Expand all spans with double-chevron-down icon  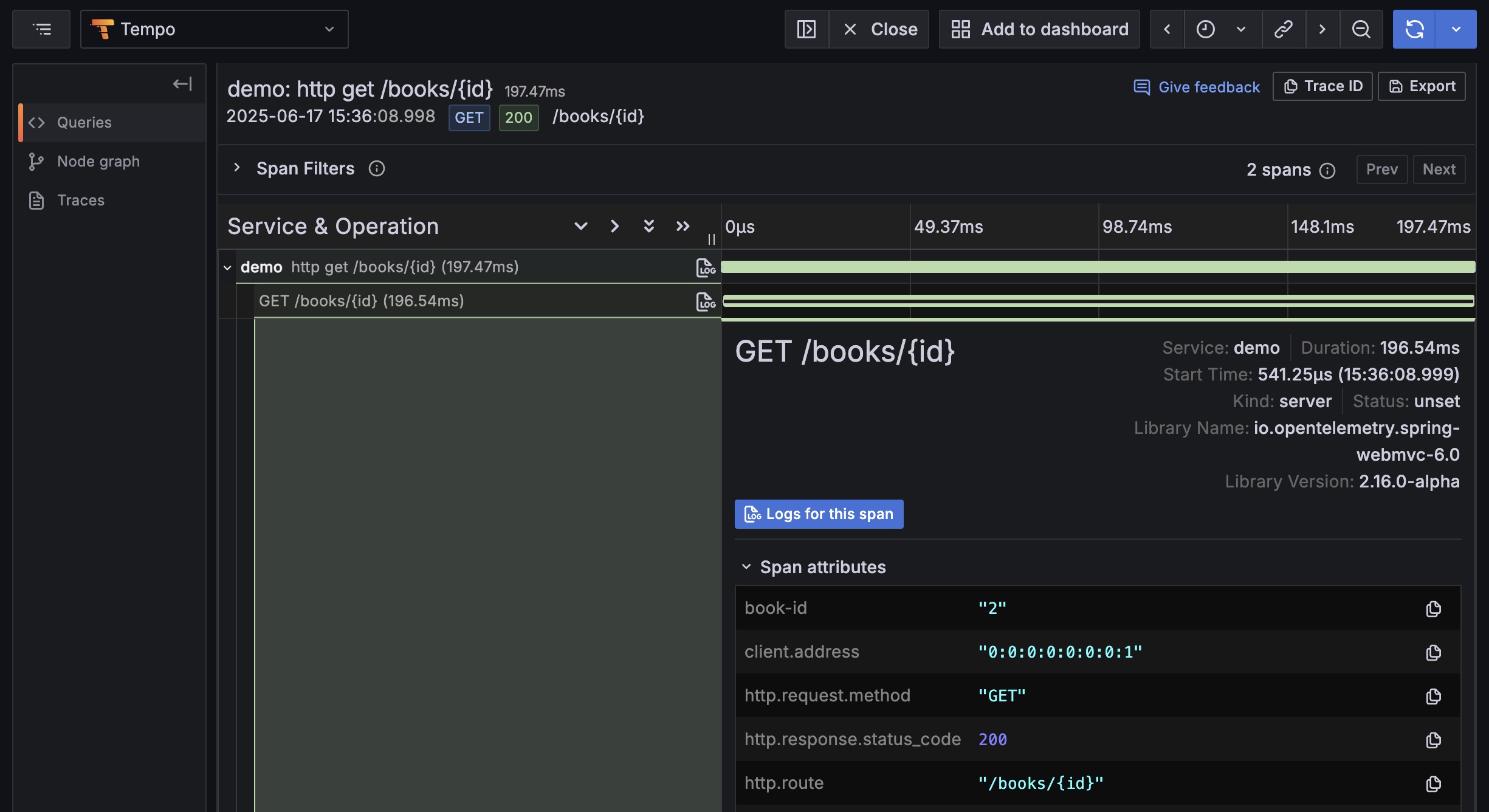(648, 226)
